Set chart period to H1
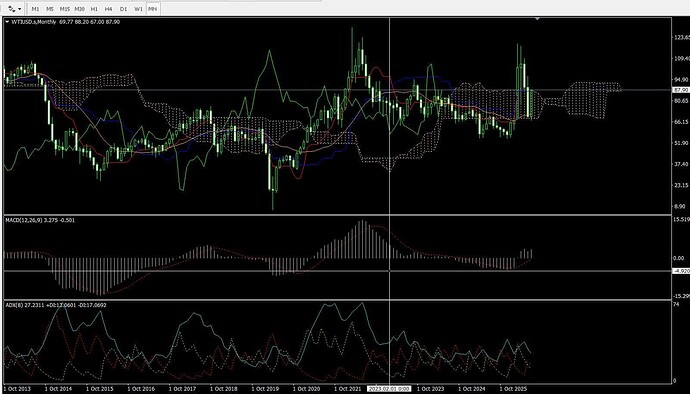690x394 pixels. tap(94, 9)
